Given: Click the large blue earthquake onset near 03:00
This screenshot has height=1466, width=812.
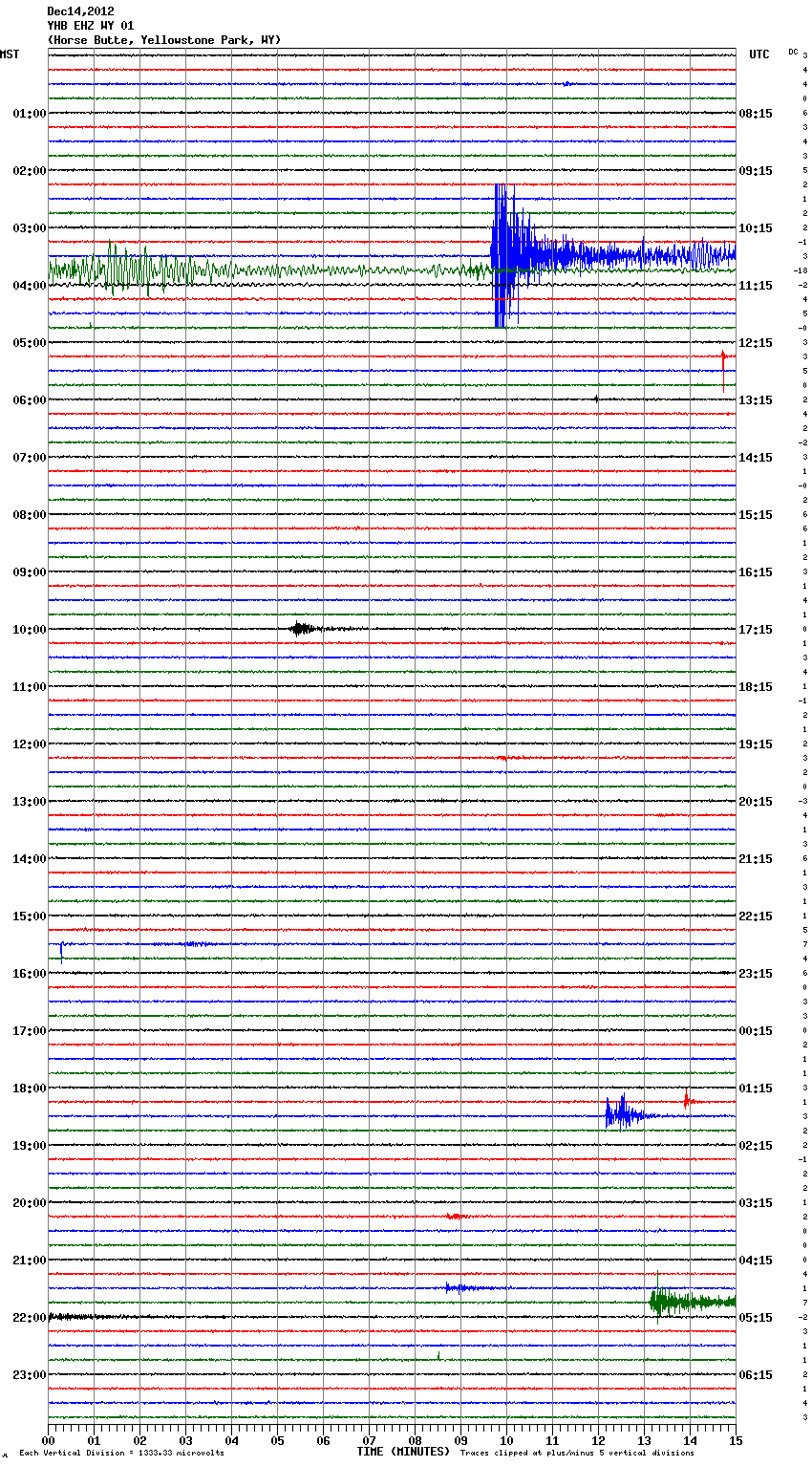Looking at the screenshot, I should tap(504, 255).
